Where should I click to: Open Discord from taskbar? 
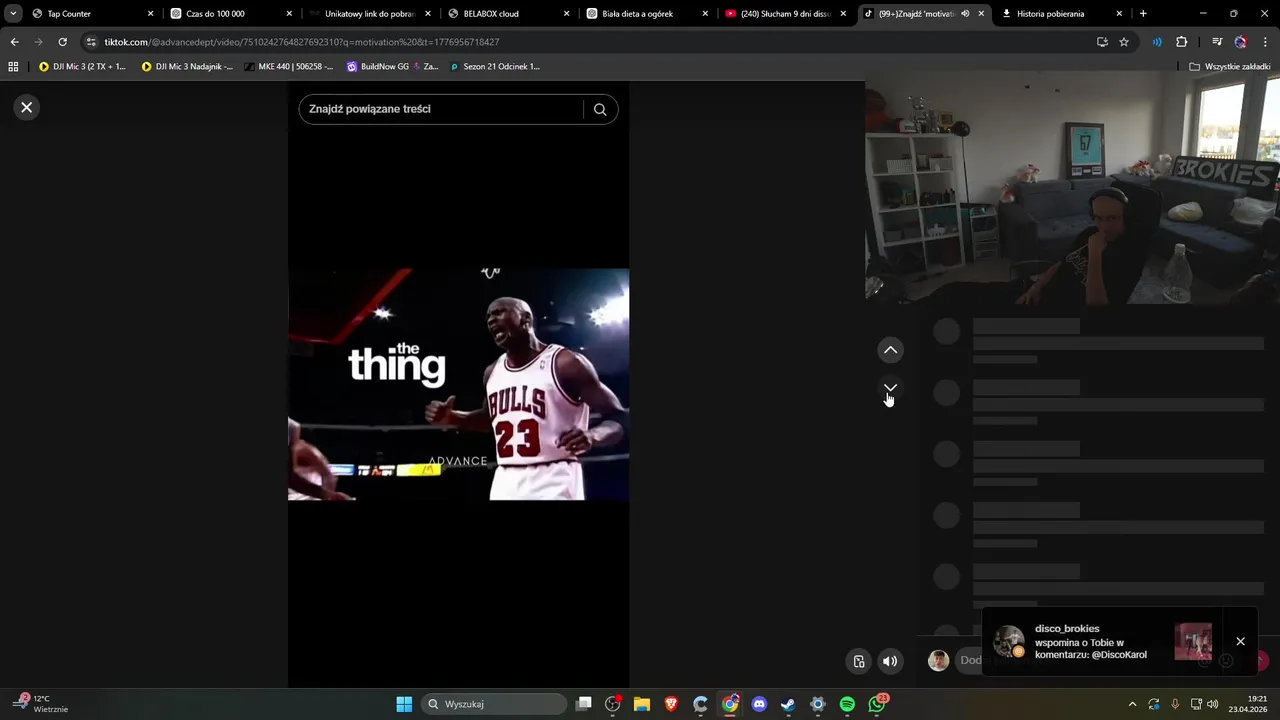point(759,704)
